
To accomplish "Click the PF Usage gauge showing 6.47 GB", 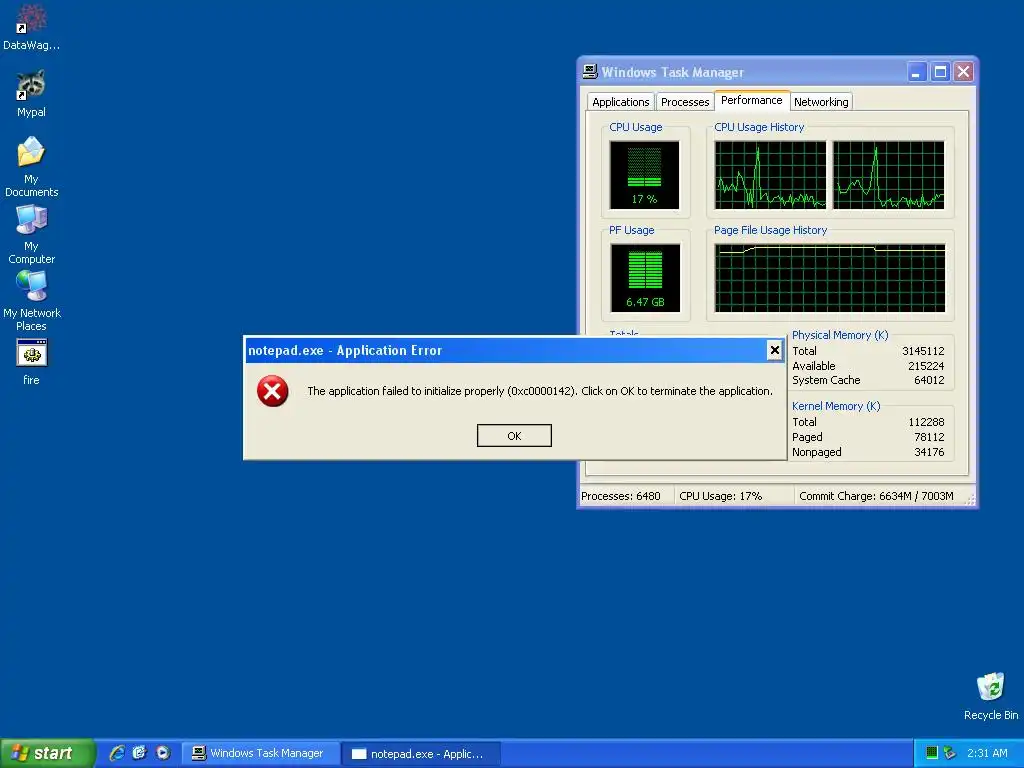I will pos(645,278).
